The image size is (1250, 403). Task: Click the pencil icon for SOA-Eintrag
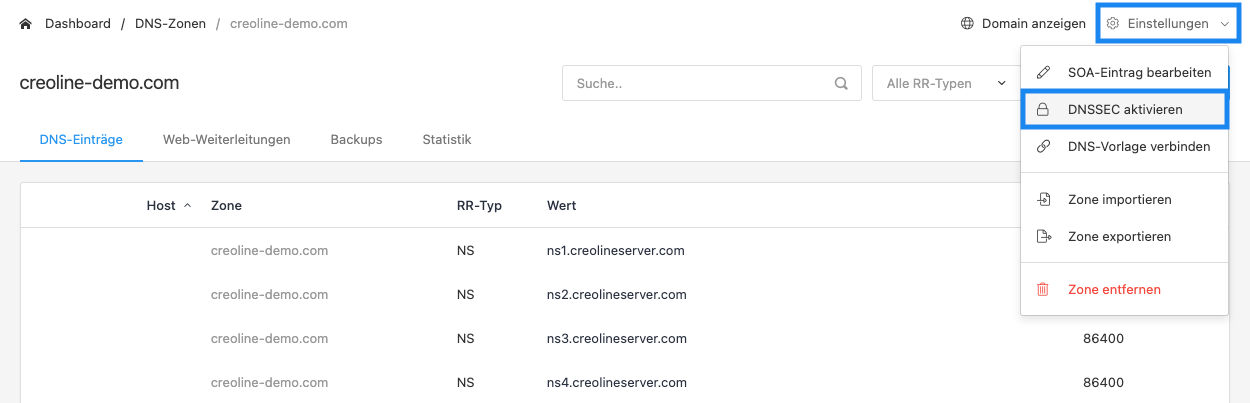pyautogui.click(x=1043, y=72)
